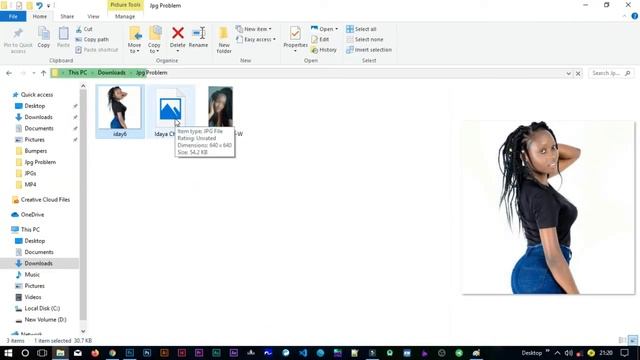The width and height of the screenshot is (640, 360).
Task: Open the Bumpers folder in sidebar
Action: pos(36,151)
